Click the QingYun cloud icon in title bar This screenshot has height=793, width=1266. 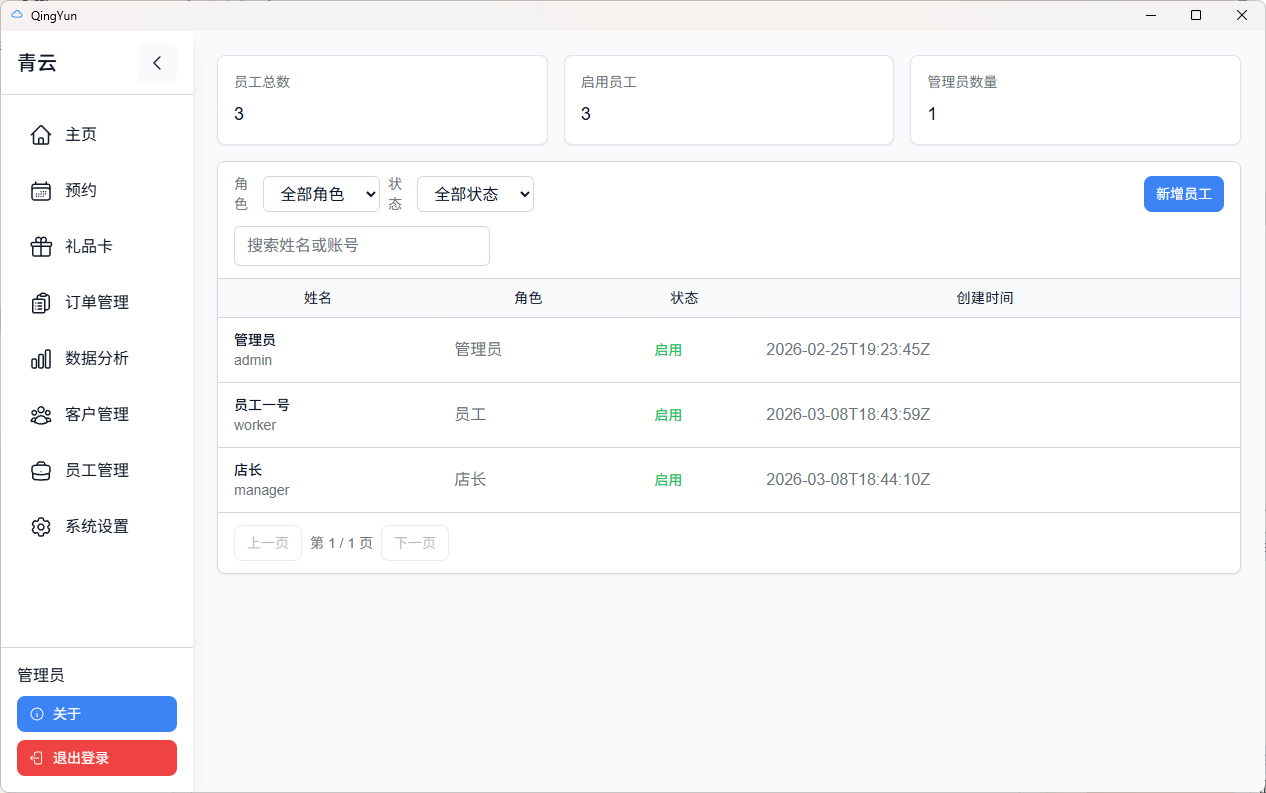click(16, 15)
